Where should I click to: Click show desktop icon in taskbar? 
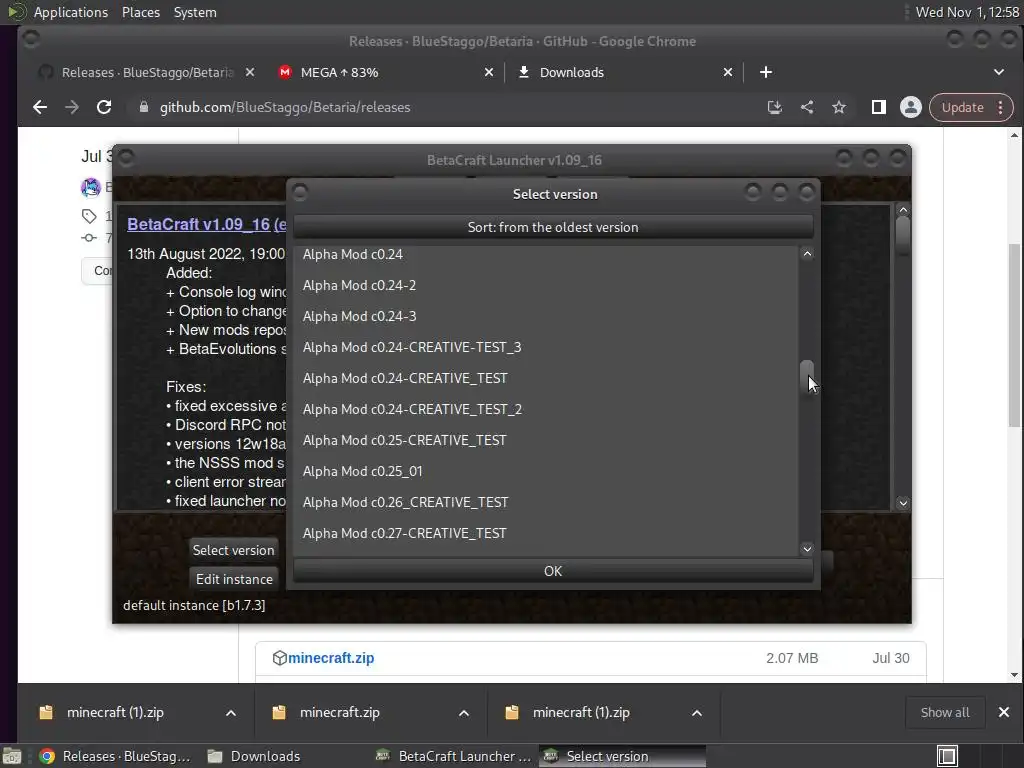(x=12, y=756)
